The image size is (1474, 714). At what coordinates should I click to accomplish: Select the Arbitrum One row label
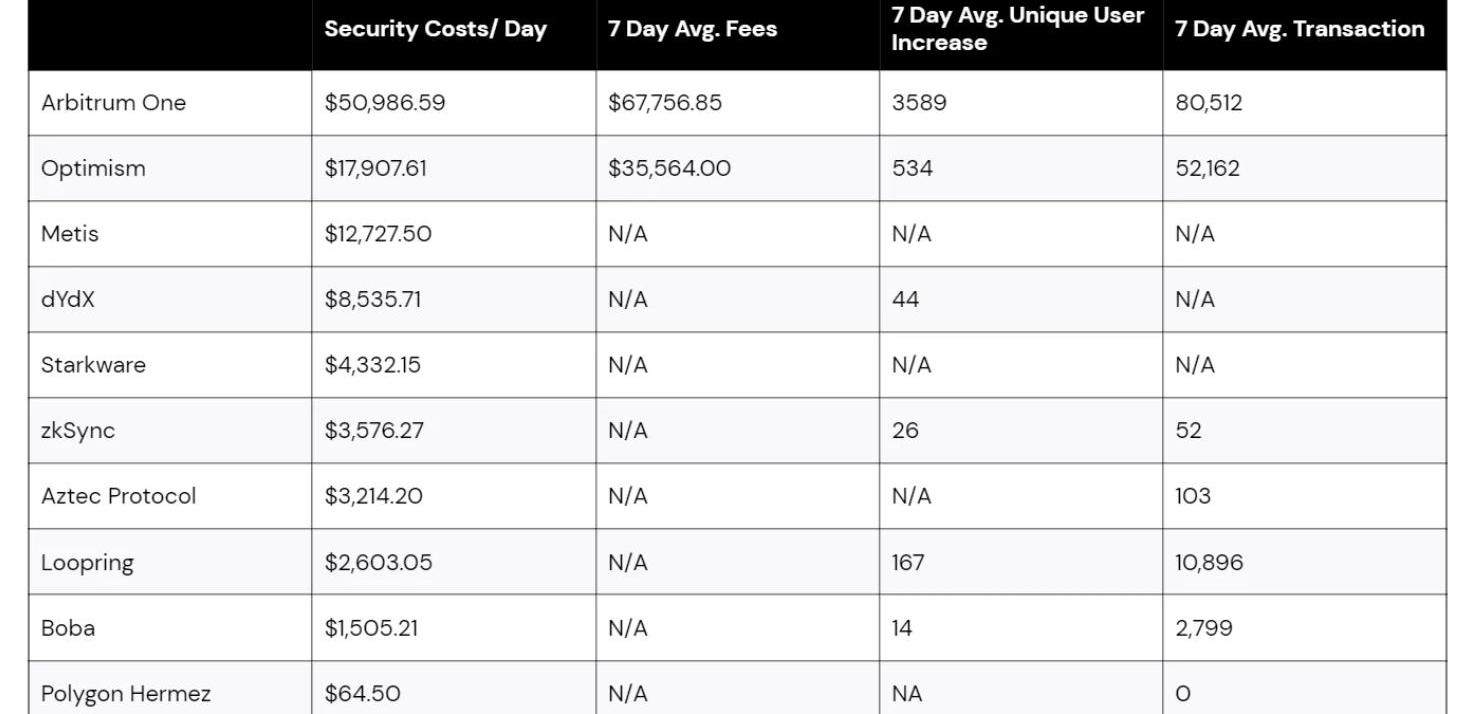(x=113, y=103)
